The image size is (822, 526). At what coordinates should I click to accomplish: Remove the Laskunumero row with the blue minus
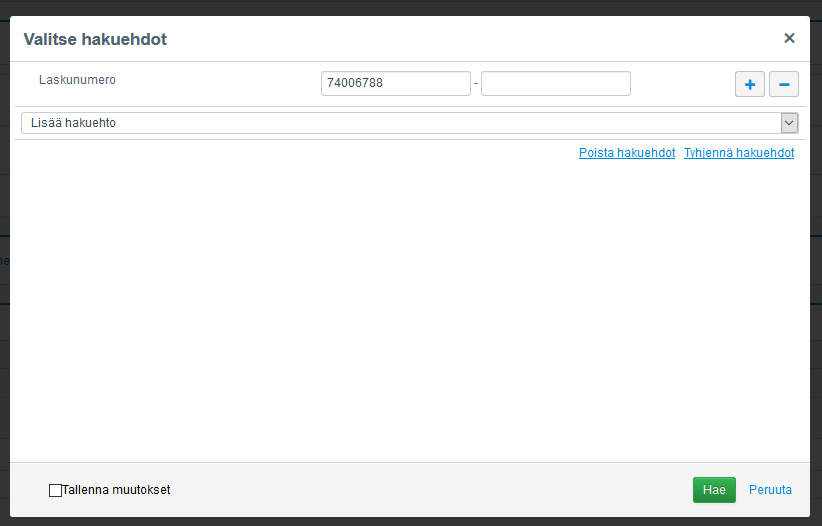click(784, 84)
